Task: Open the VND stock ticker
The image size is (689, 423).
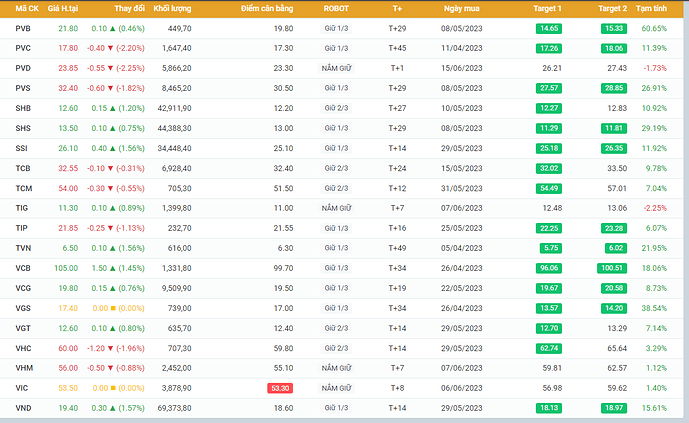Action: click(x=24, y=409)
